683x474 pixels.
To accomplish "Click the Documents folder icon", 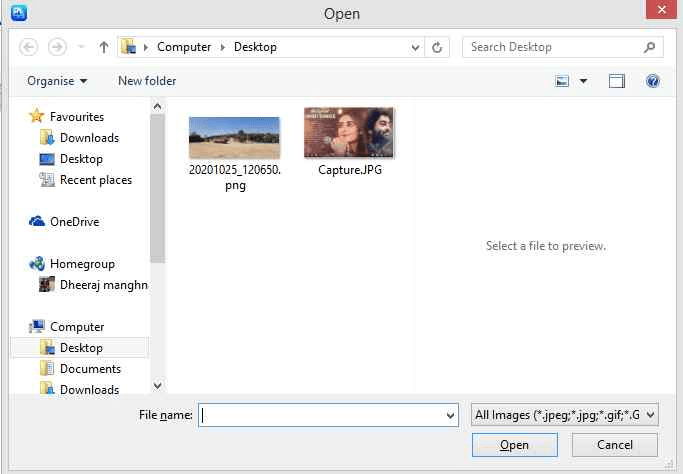I will pyautogui.click(x=47, y=369).
